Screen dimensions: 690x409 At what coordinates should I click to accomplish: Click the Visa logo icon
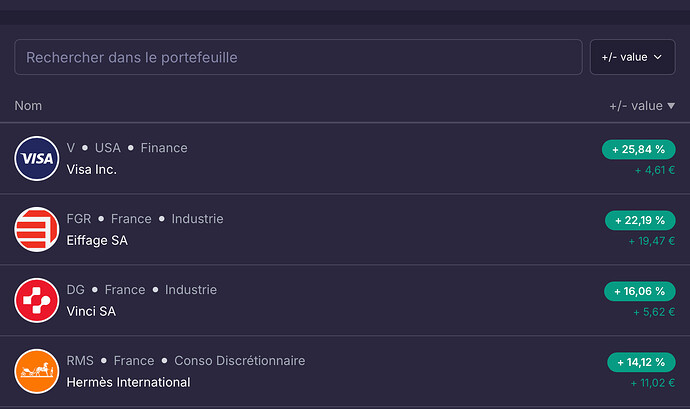point(37,158)
